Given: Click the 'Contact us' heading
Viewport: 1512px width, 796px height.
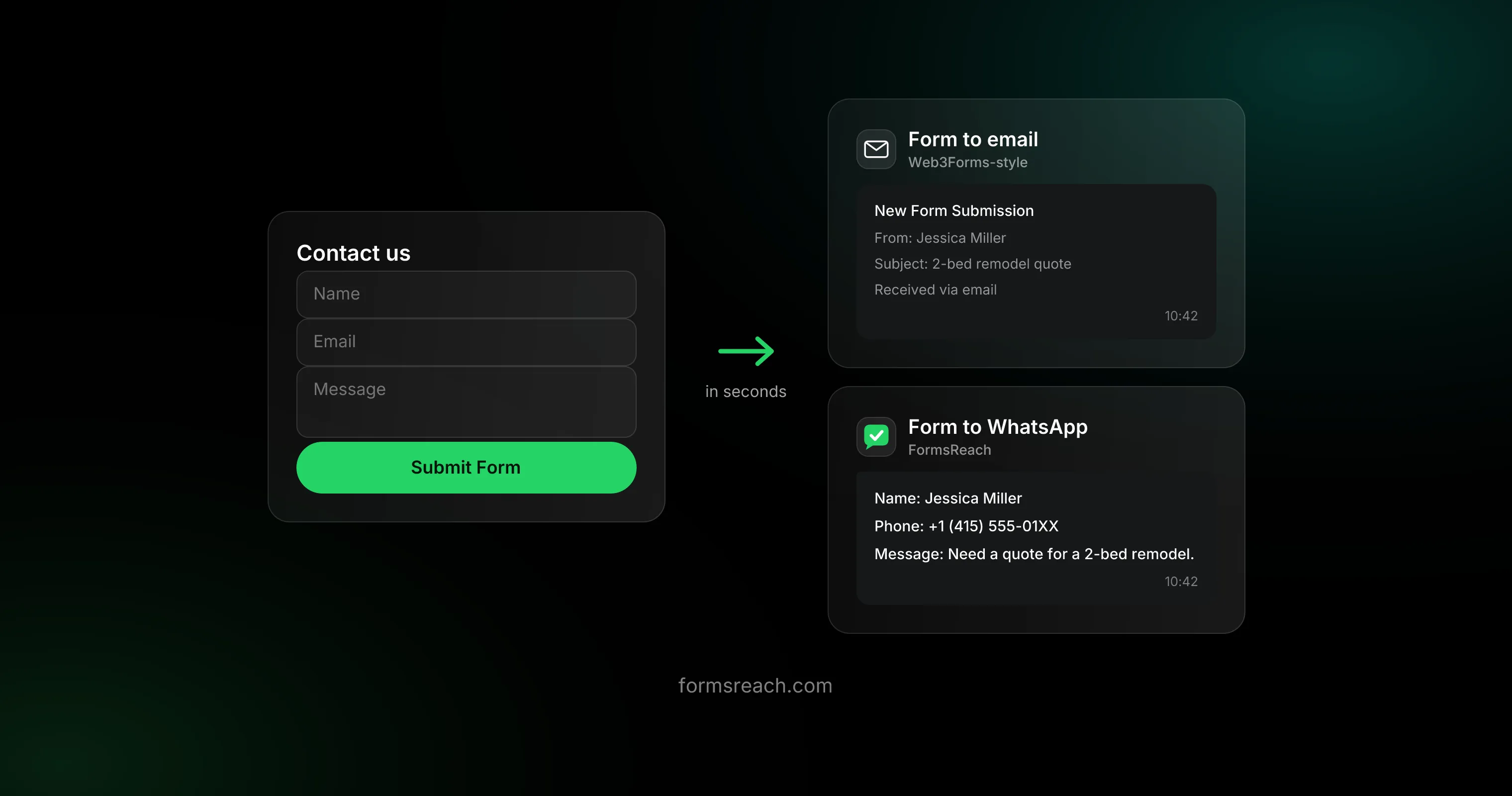Looking at the screenshot, I should [x=353, y=253].
